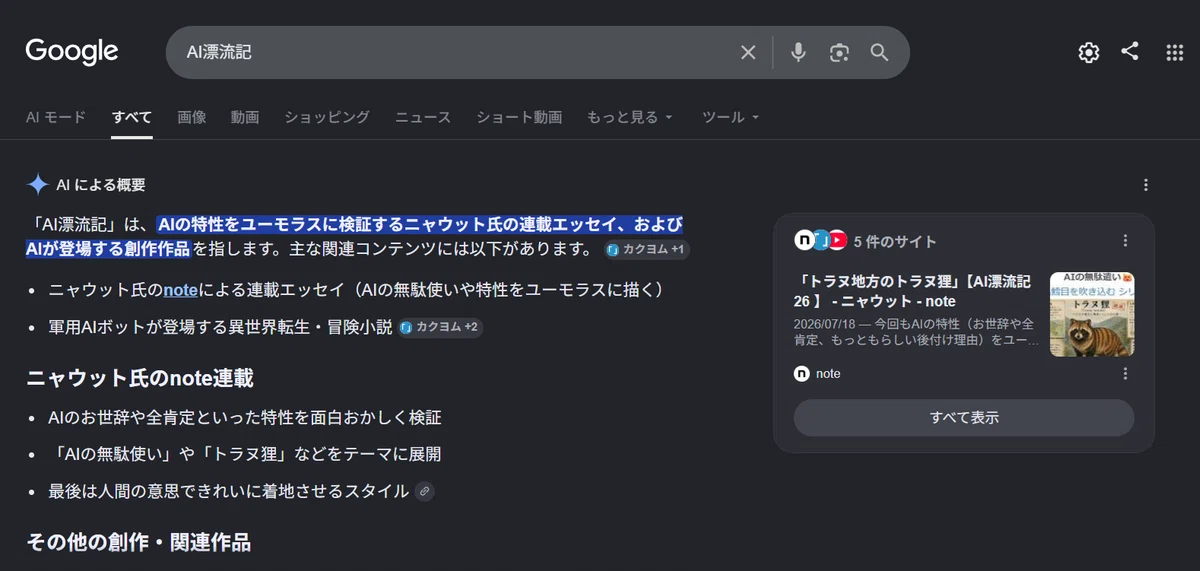Image resolution: width=1200 pixels, height=571 pixels.
Task: Click the その他の創作・関連作品 heading
Action: (x=138, y=543)
